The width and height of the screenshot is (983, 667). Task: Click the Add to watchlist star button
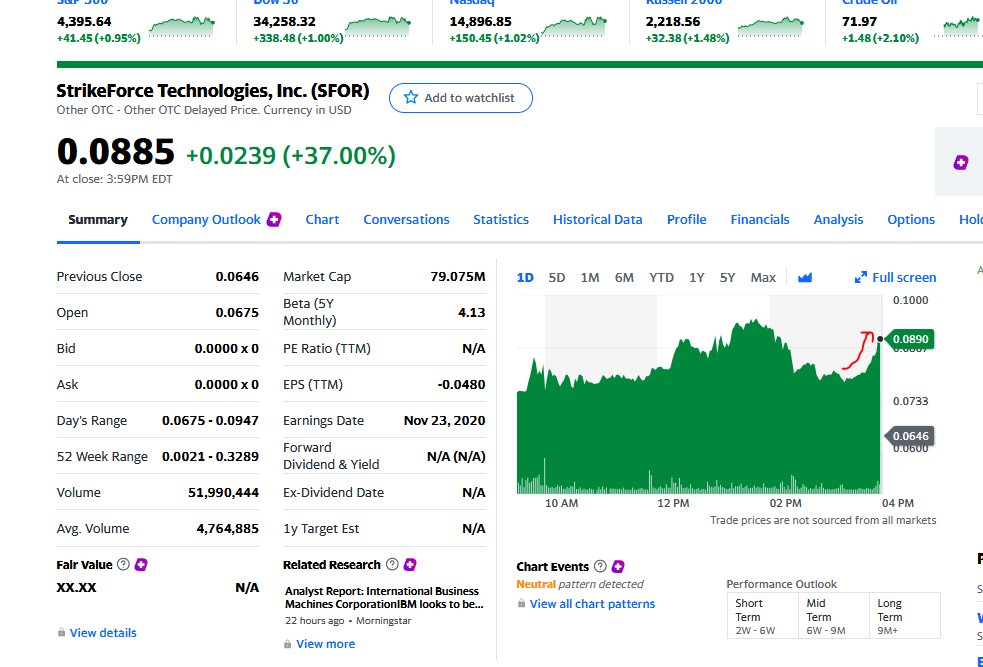click(x=461, y=98)
